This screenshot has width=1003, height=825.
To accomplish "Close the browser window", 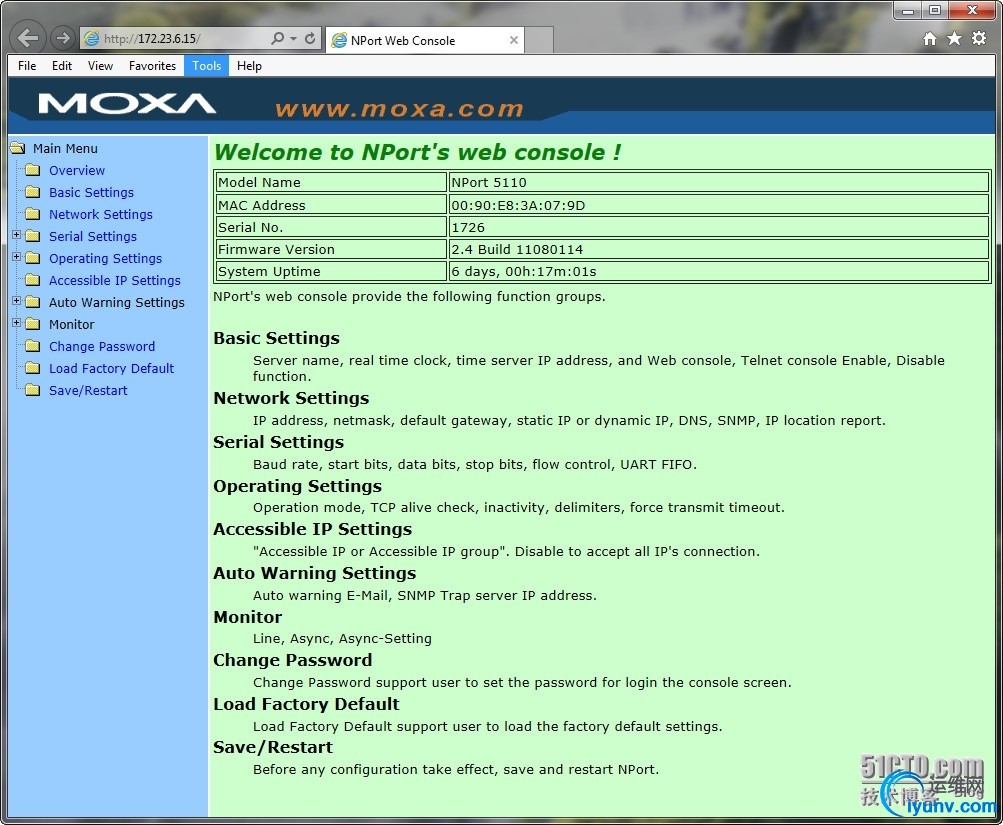I will pos(972,10).
